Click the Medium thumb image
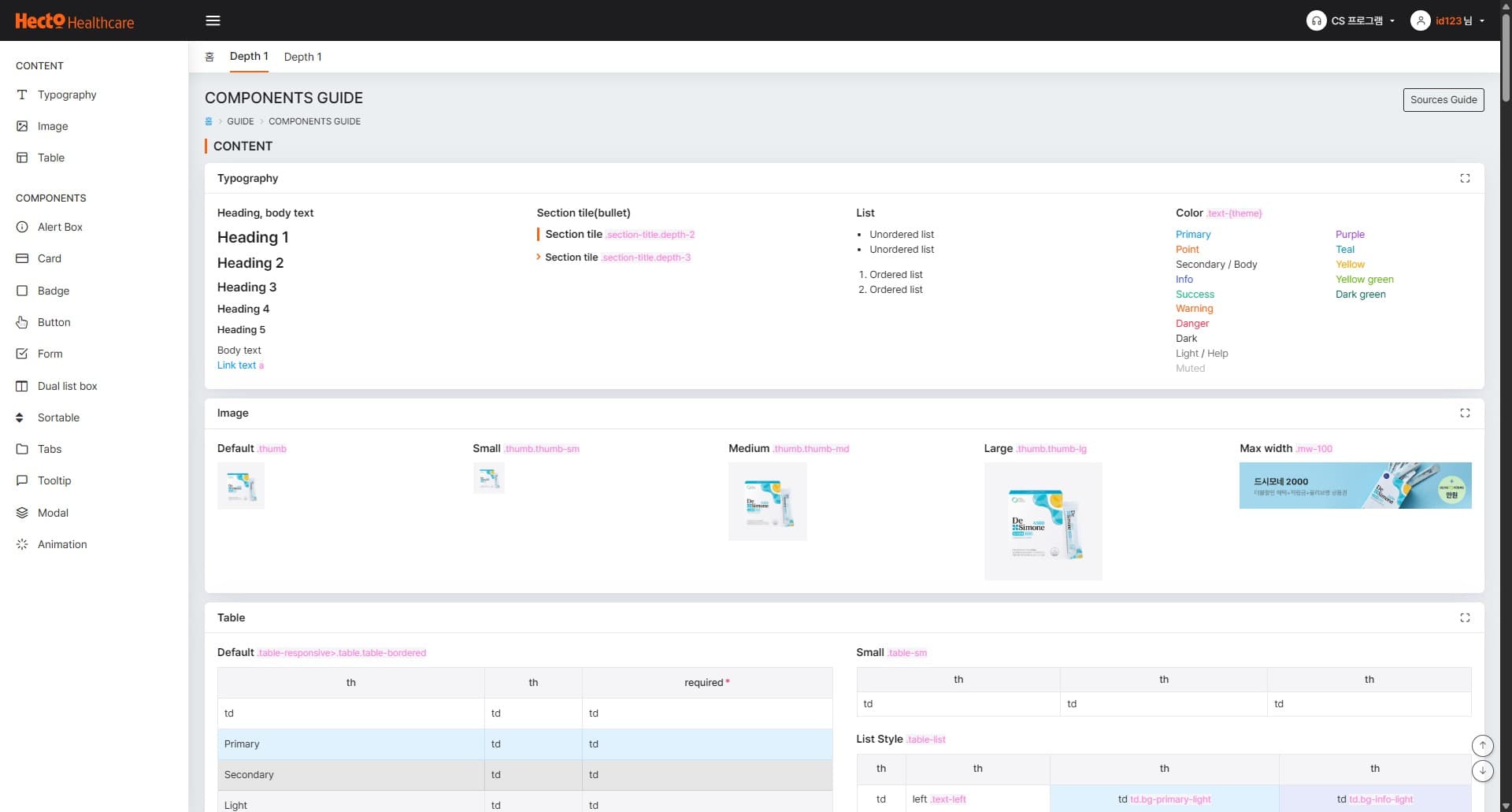 point(768,502)
